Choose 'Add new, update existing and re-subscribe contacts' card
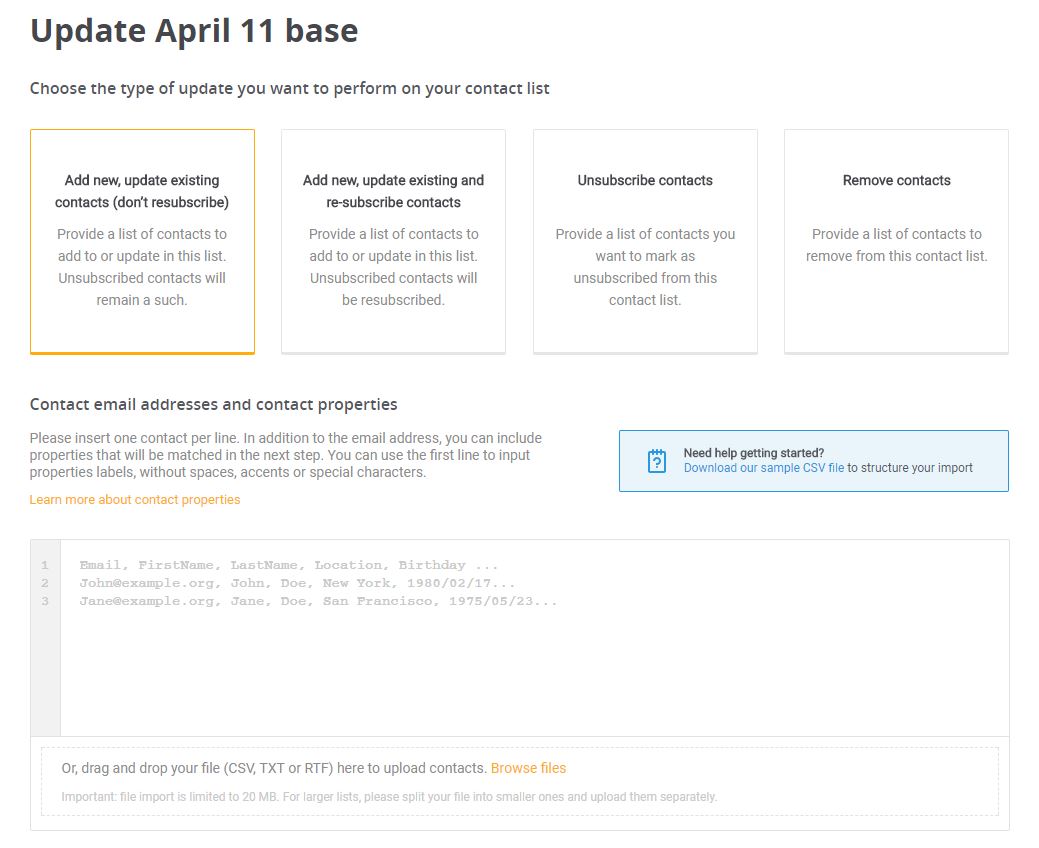 click(394, 241)
